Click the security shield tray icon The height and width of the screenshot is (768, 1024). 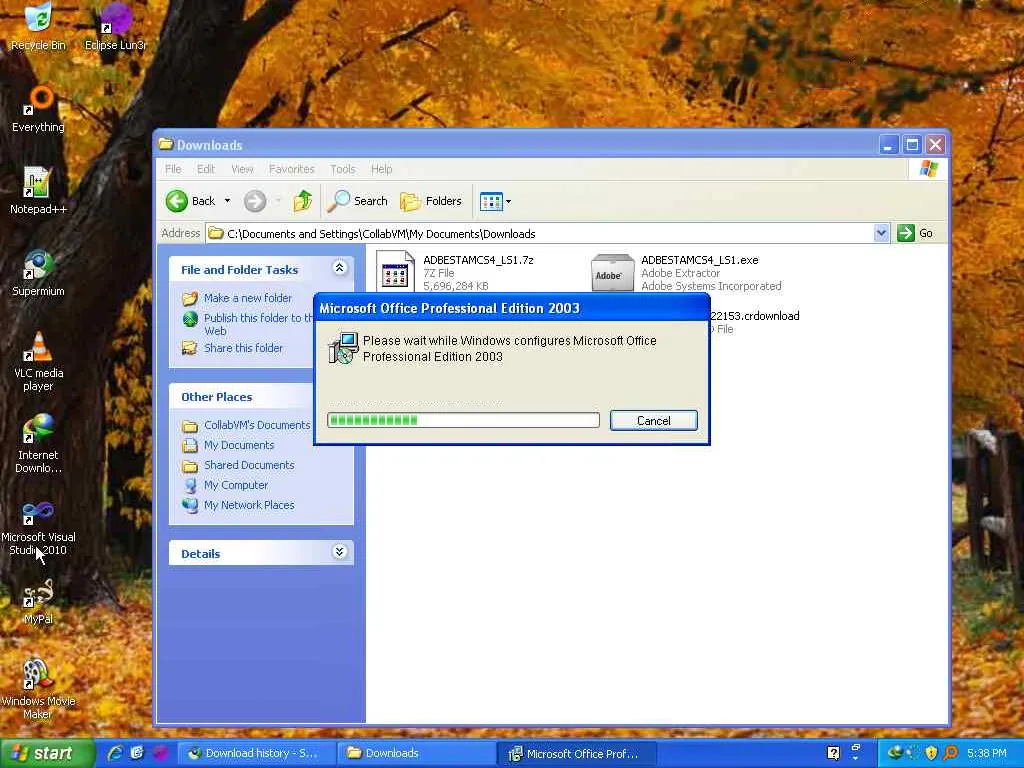[931, 753]
